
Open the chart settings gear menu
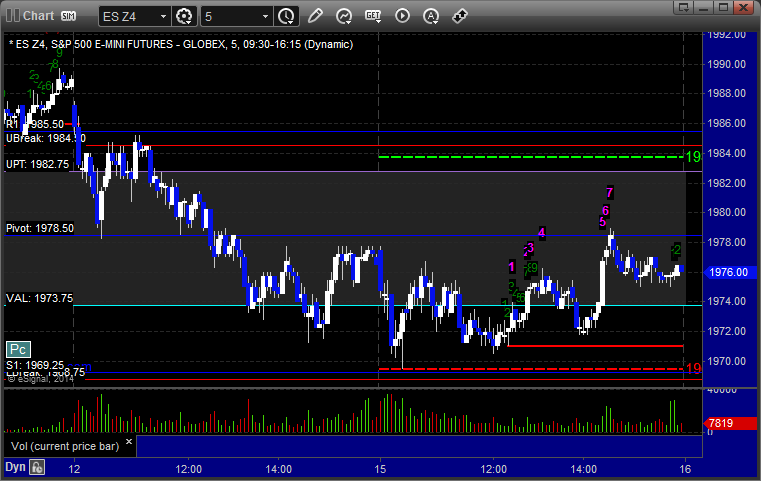click(x=184, y=17)
